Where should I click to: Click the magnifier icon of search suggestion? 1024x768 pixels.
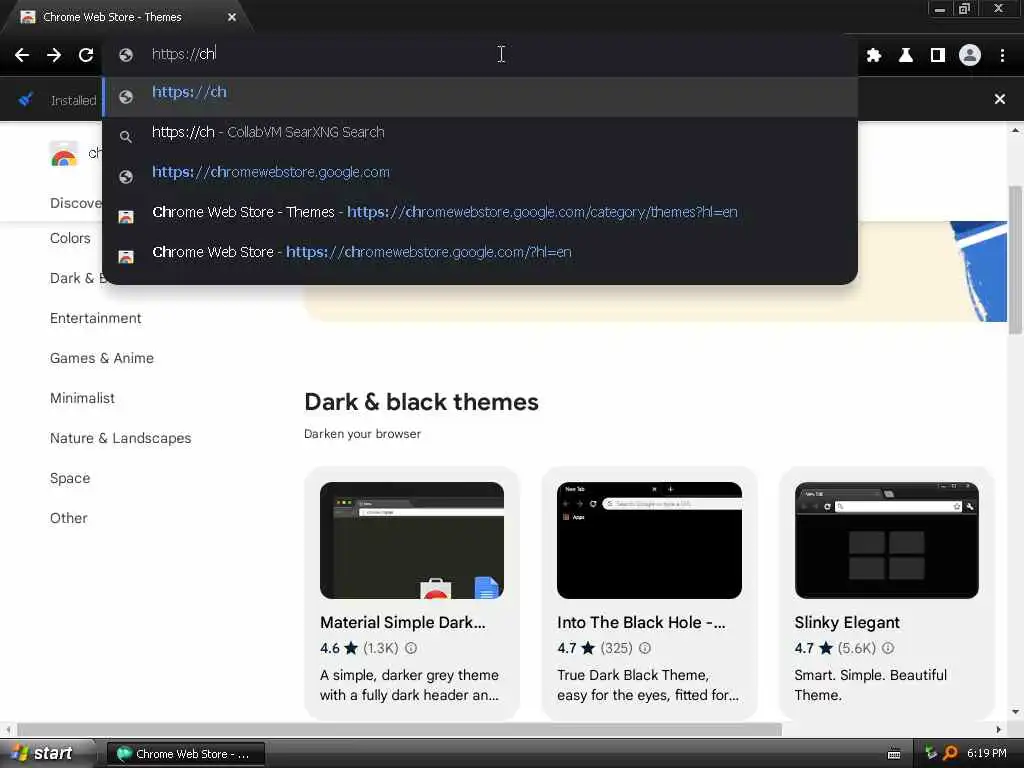point(126,136)
